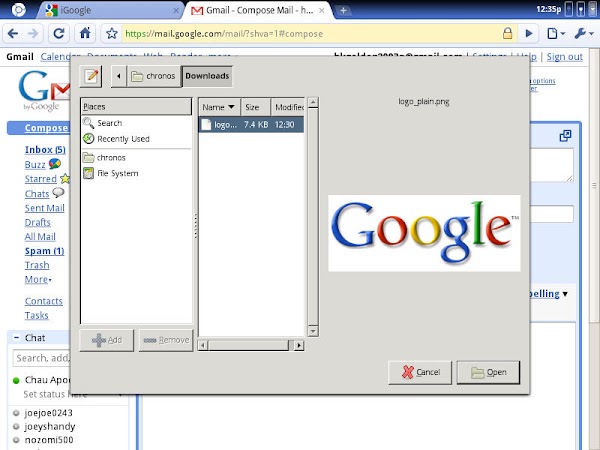Open the Tasks link
The width and height of the screenshot is (600, 450).
(x=36, y=316)
